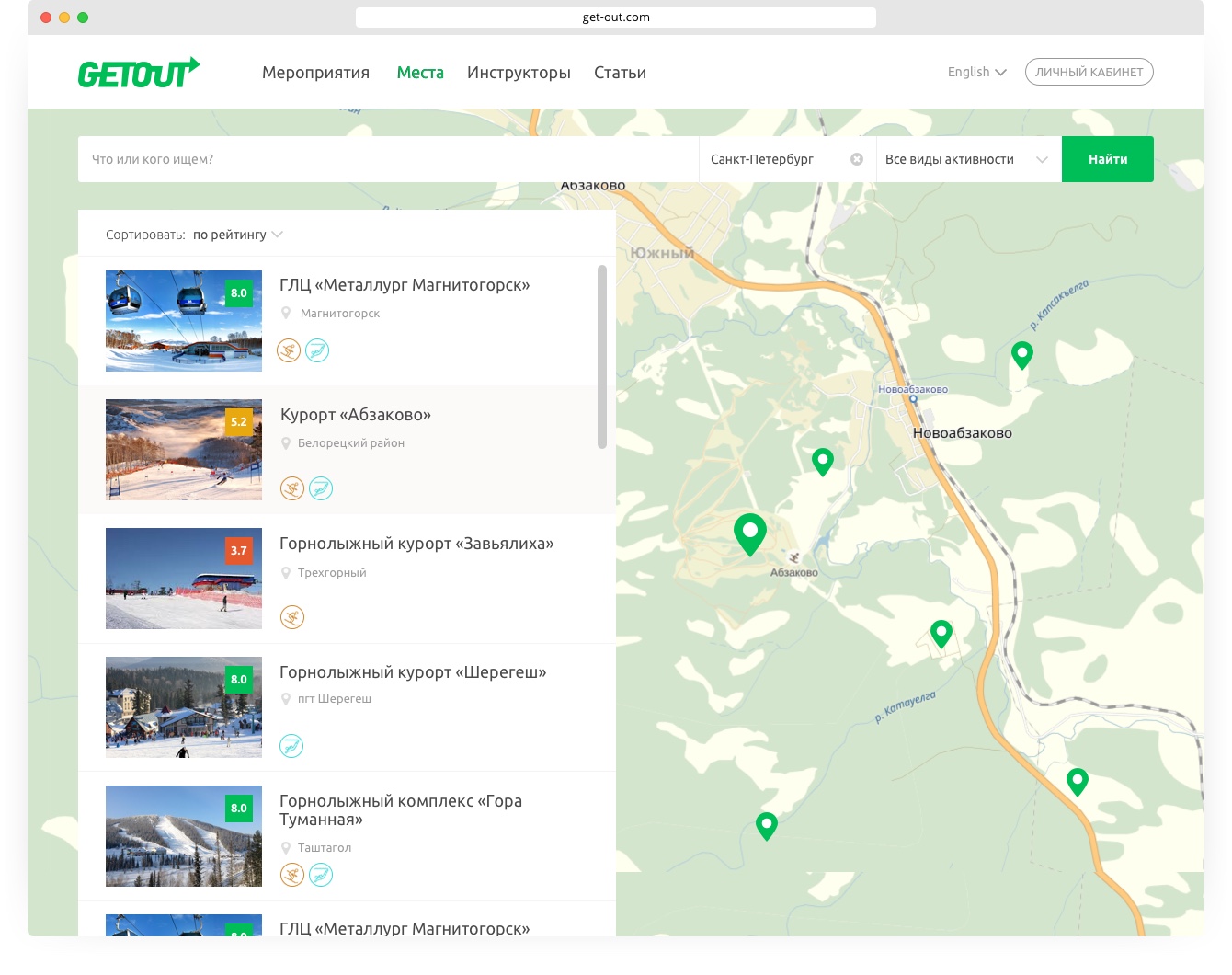Click 'Таштагол' location text

pos(325,848)
